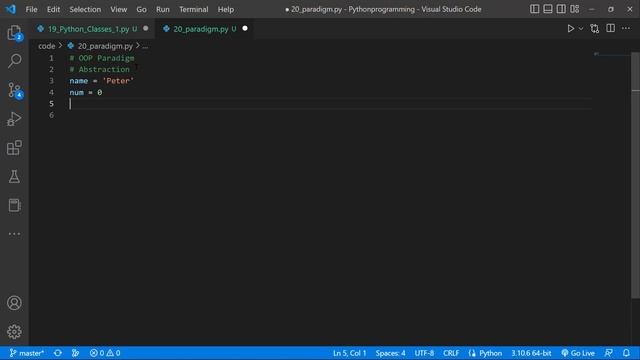Click the '# OOP Paradigm' comment on line 1

(x=102, y=58)
